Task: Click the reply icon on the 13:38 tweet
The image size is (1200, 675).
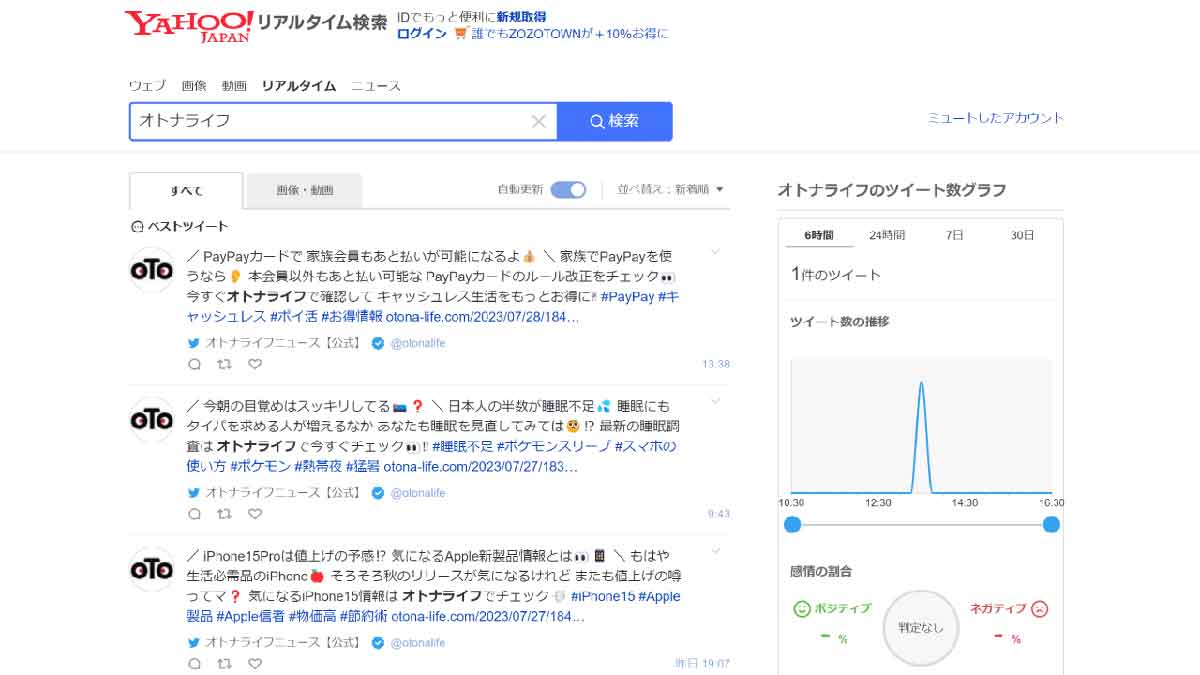Action: tap(195, 364)
